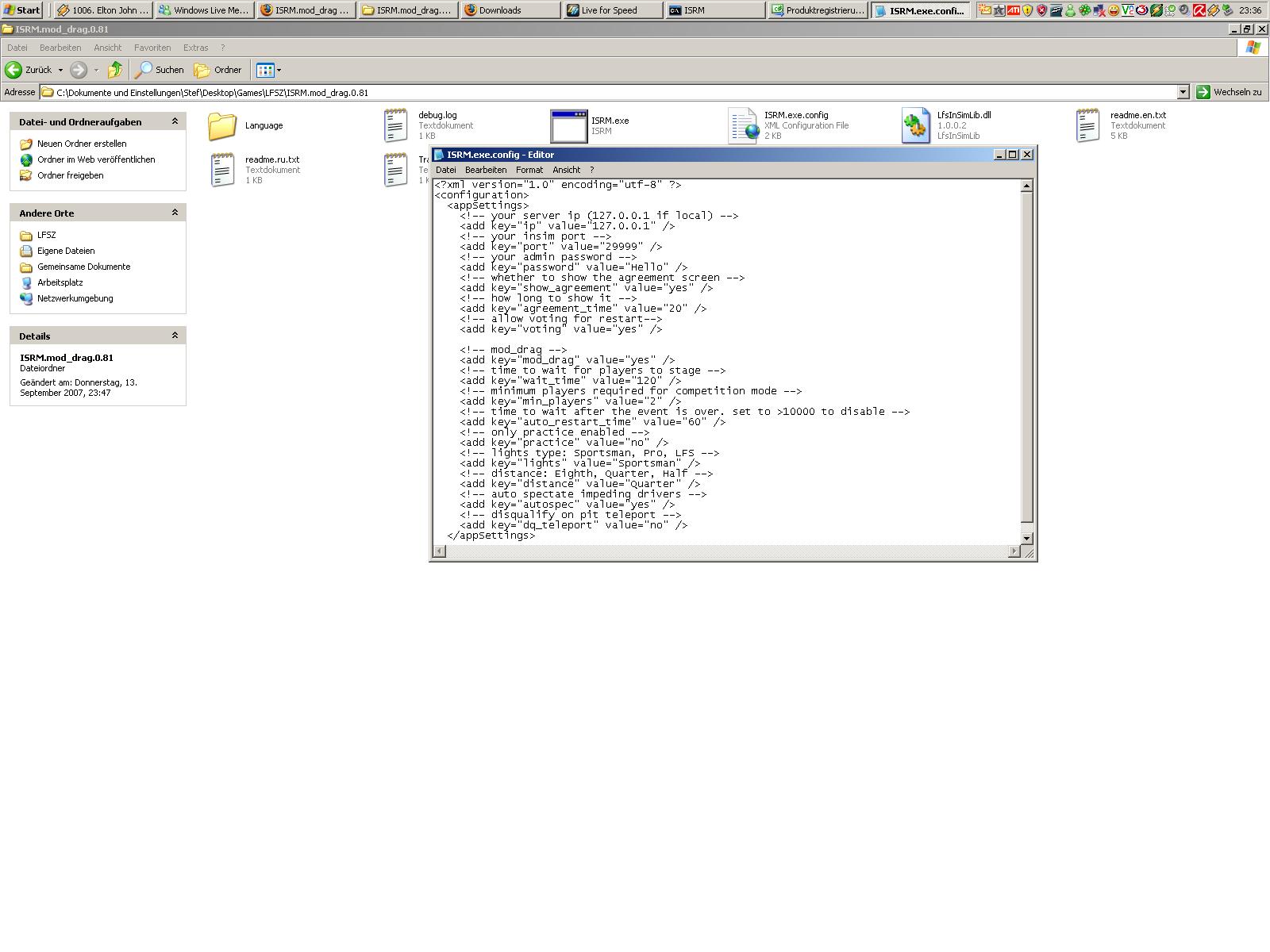Click Editor vertical scrollbar up arrow
Viewport: 1270px width, 952px height.
coord(1026,186)
